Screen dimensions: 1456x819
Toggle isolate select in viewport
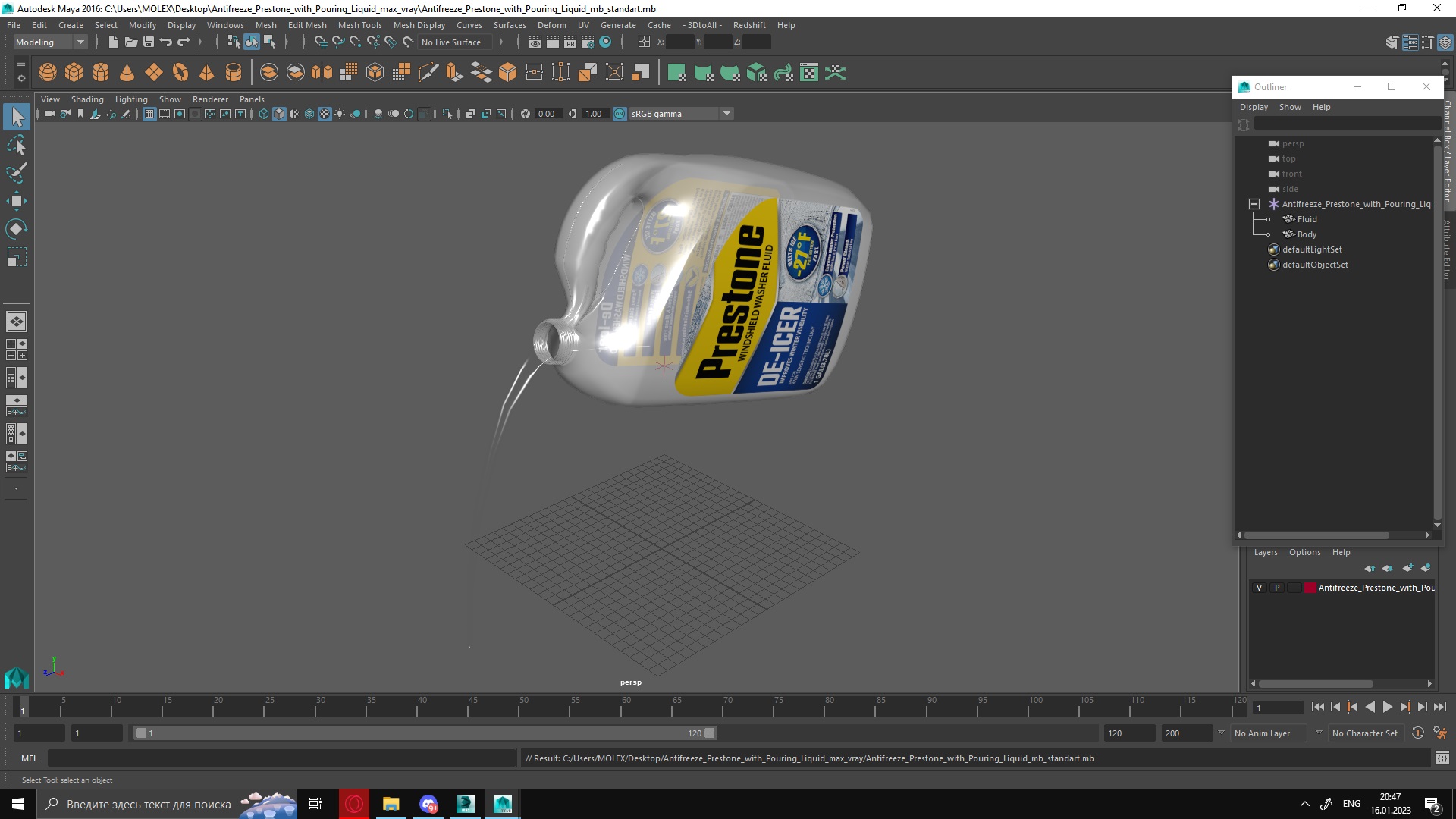[447, 114]
